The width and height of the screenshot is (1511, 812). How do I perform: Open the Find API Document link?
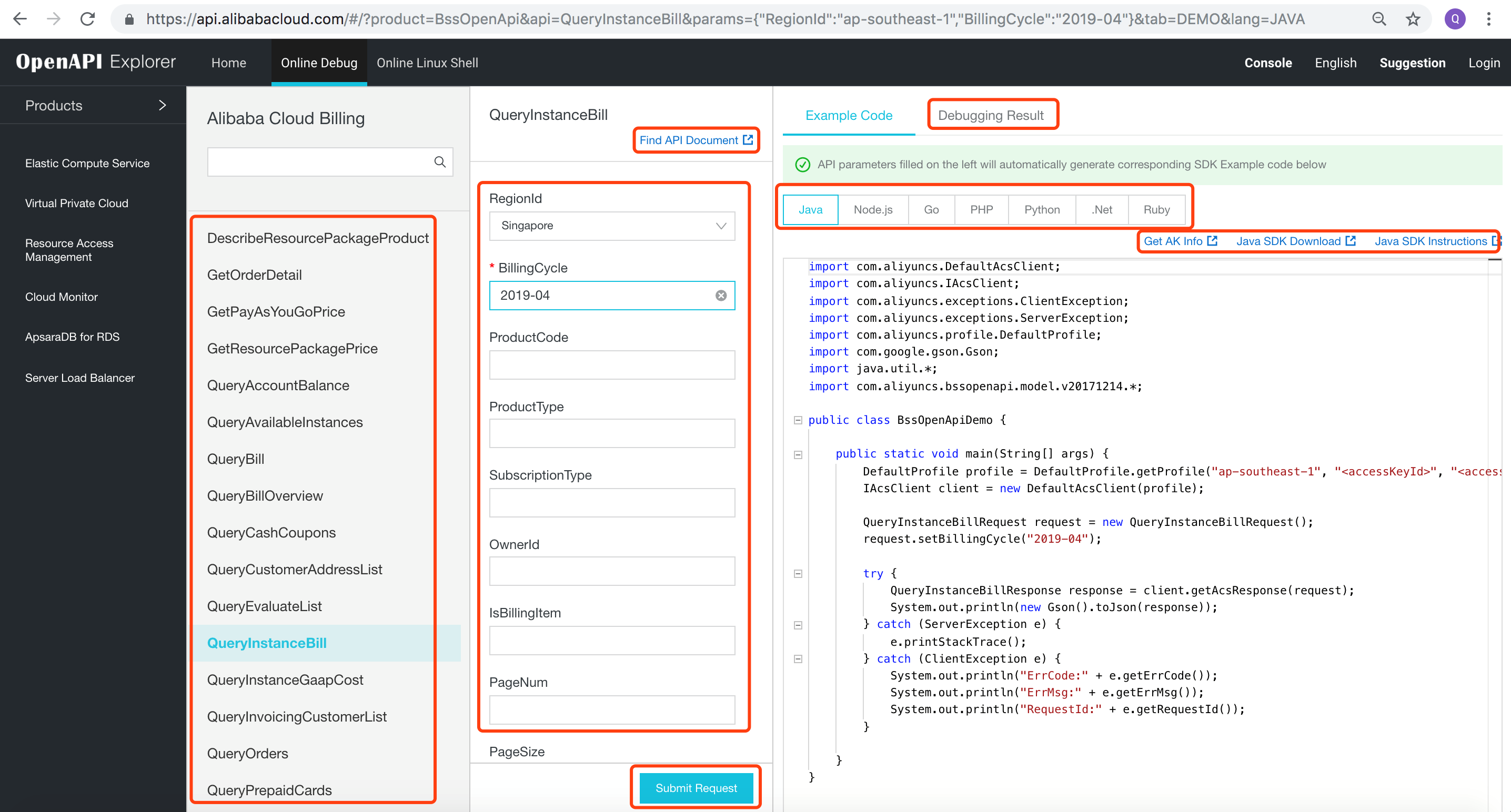pyautogui.click(x=689, y=140)
